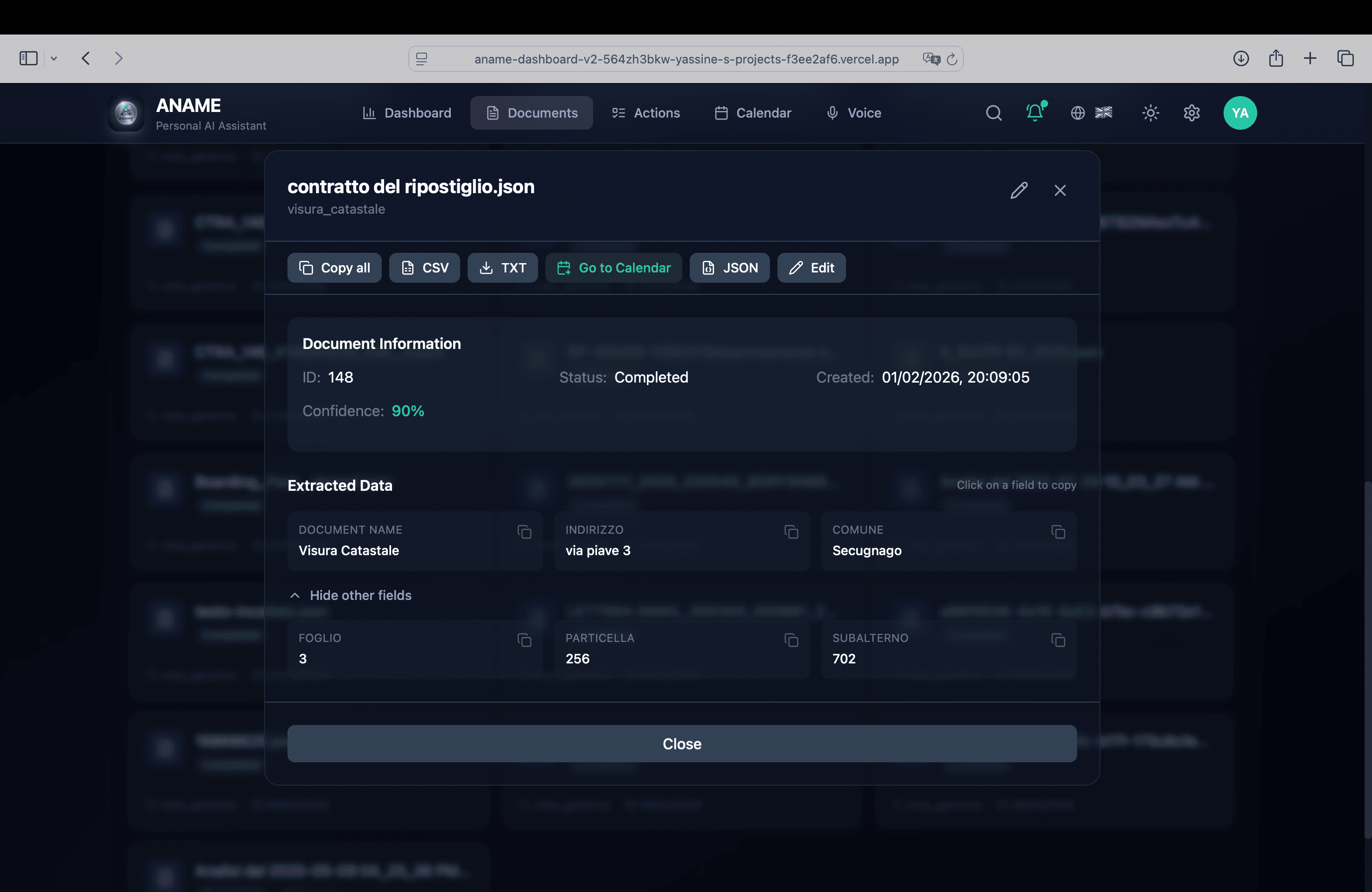Screen dimensions: 1372x892
Task: Open sidebar options dropdown chevron
Action: tap(54, 58)
